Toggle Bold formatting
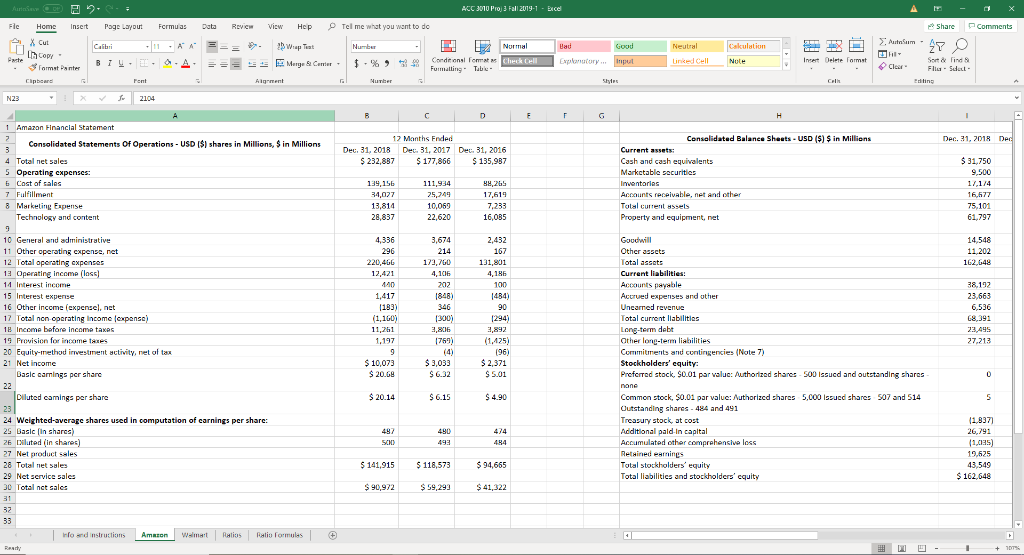Image resolution: width=1024 pixels, height=555 pixels. click(98, 64)
